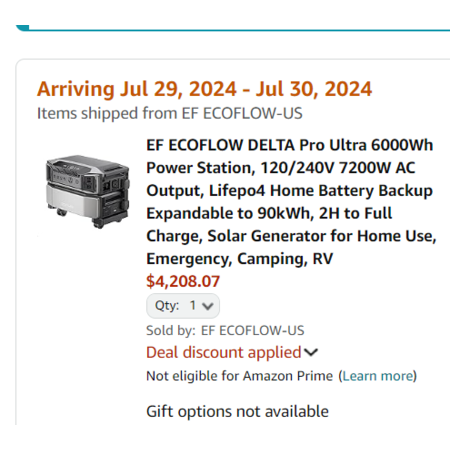This screenshot has width=450, height=450.
Task: Open the Qty quantity dropdown
Action: click(183, 306)
